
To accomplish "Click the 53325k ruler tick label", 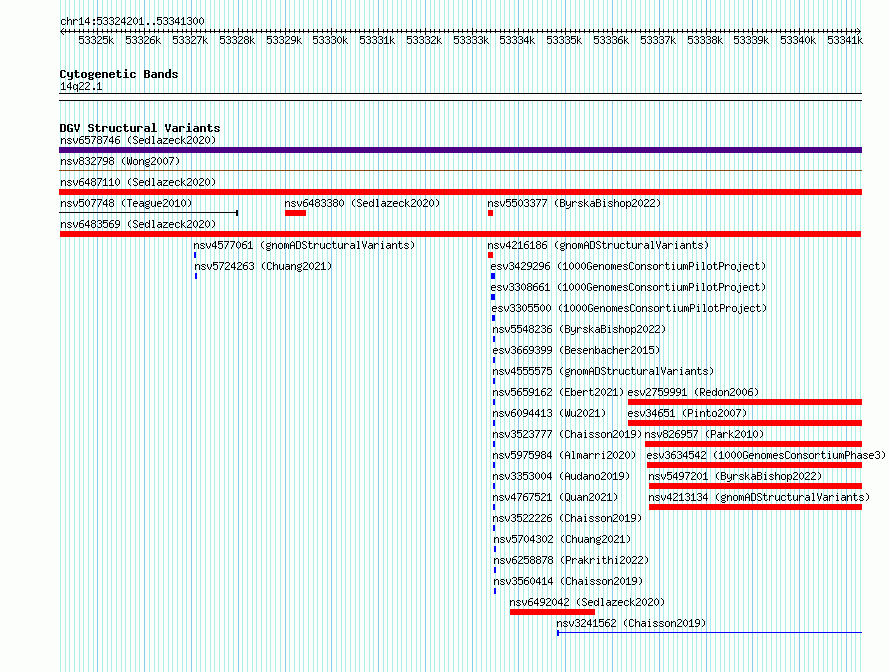I will pos(96,40).
